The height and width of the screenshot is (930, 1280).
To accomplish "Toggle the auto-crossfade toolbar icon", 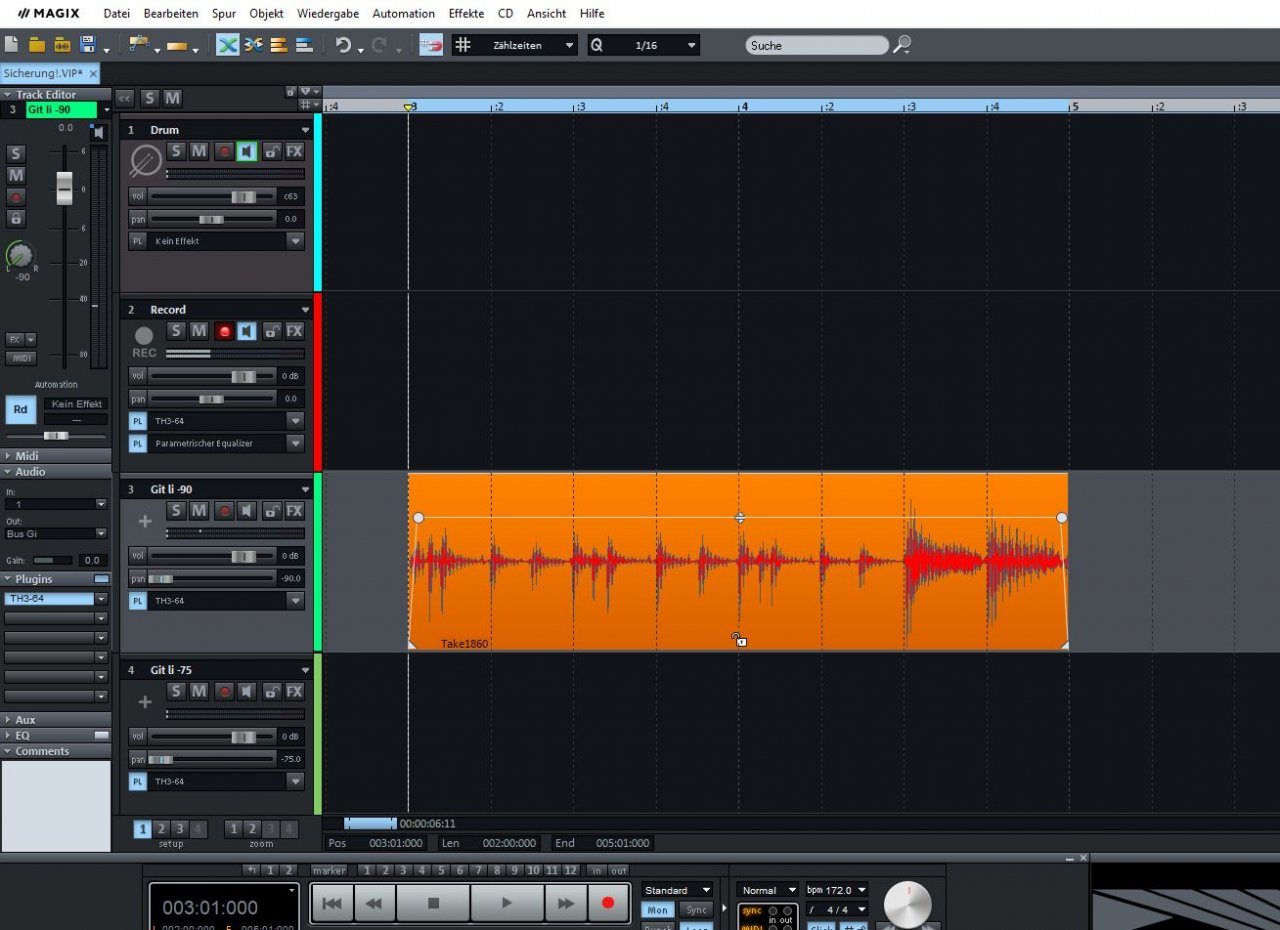I will 228,45.
